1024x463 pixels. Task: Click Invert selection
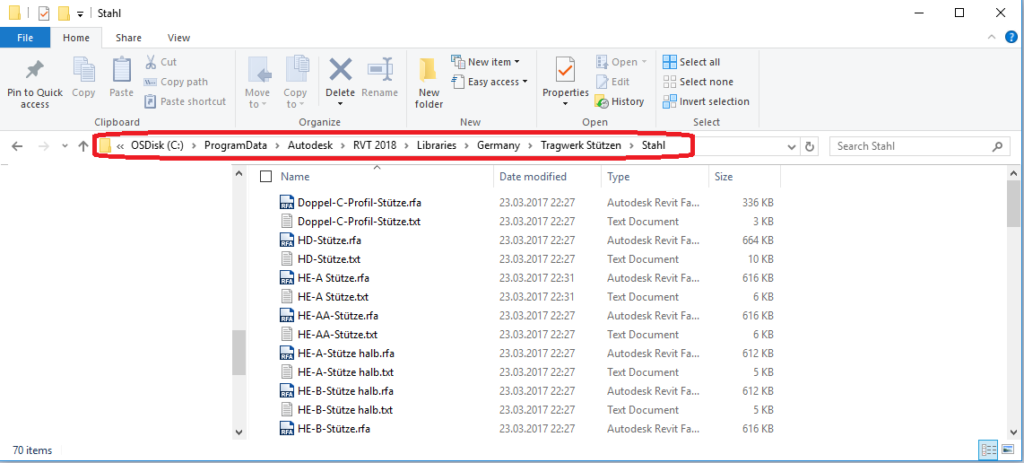[x=706, y=101]
